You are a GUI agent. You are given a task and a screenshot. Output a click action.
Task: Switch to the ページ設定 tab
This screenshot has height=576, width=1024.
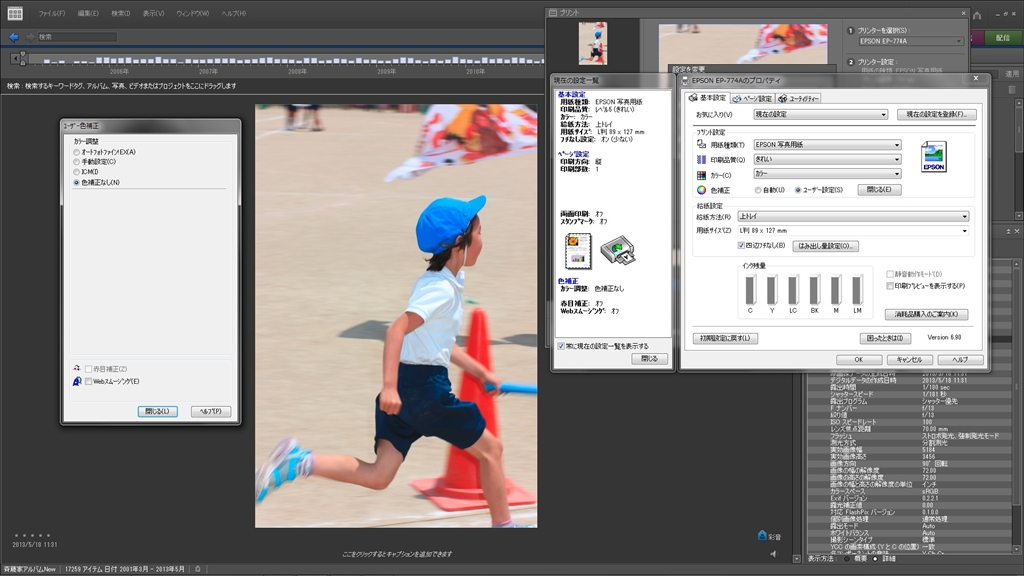tap(752, 99)
